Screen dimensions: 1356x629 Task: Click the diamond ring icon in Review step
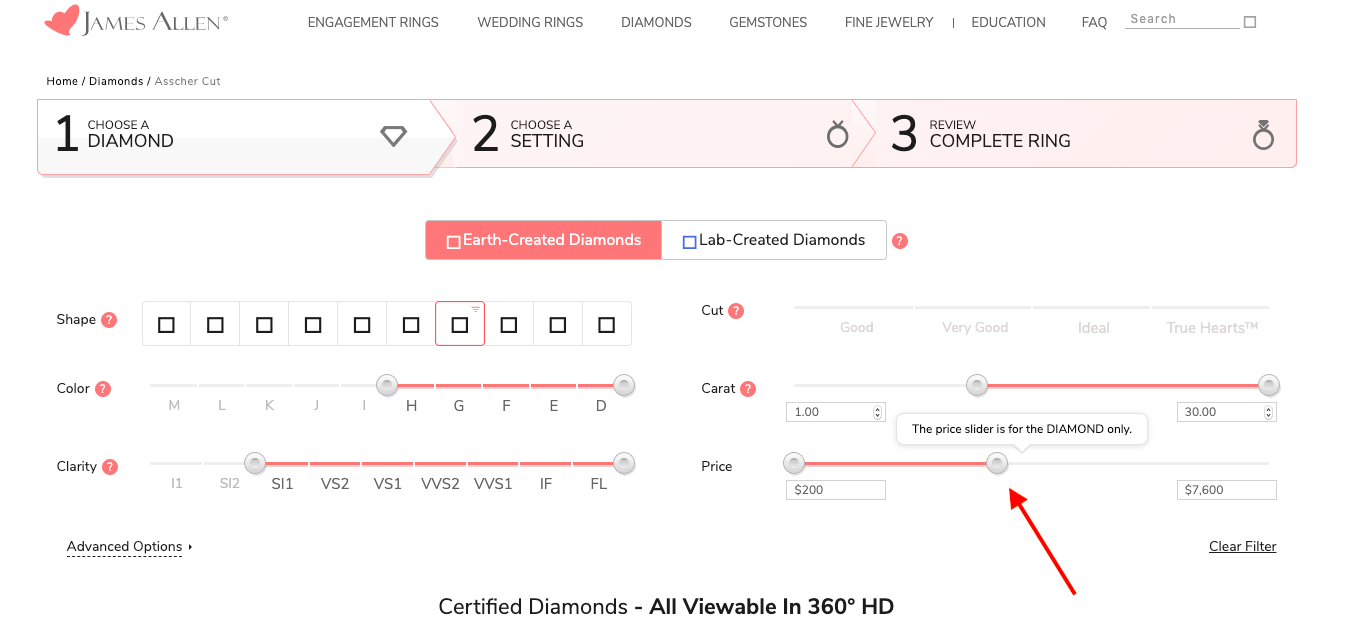(x=1263, y=135)
